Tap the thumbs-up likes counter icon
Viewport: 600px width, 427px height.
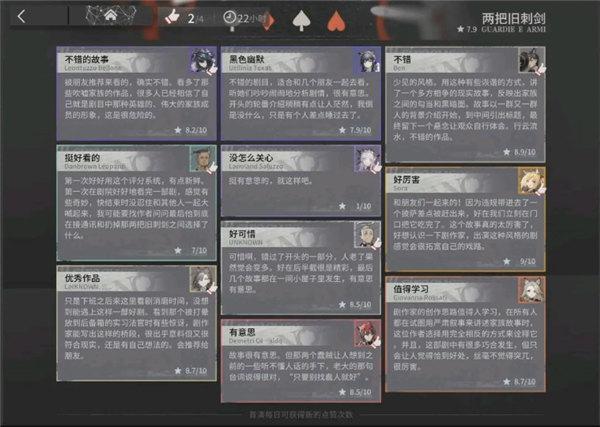coord(172,16)
